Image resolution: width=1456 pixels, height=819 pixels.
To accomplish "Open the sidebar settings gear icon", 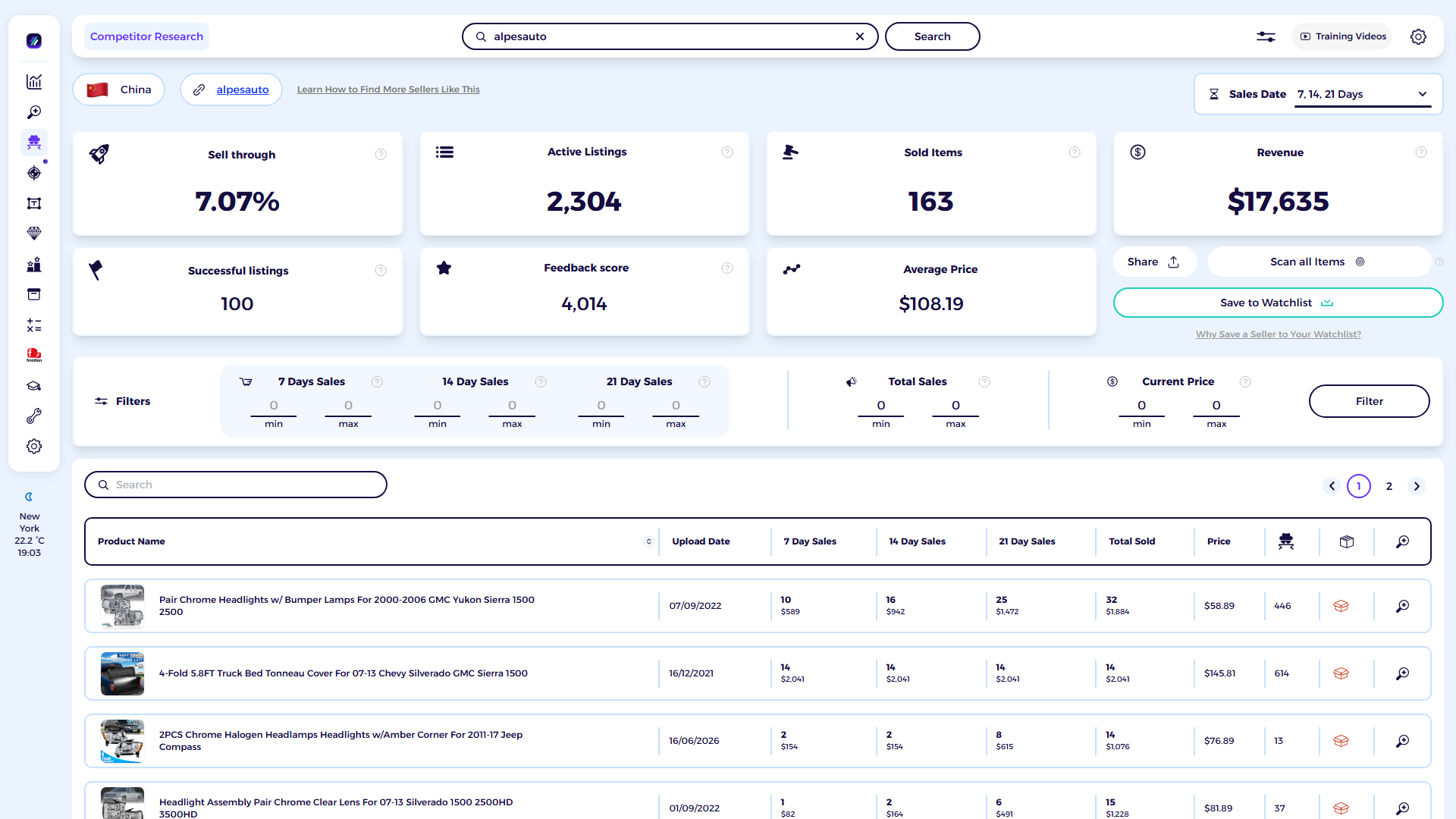I will tap(34, 447).
